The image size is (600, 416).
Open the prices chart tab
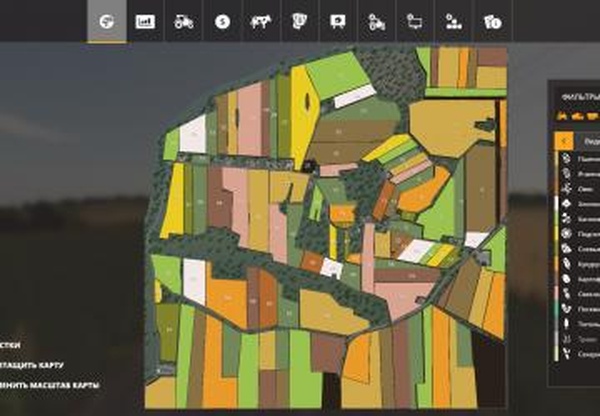coord(145,21)
